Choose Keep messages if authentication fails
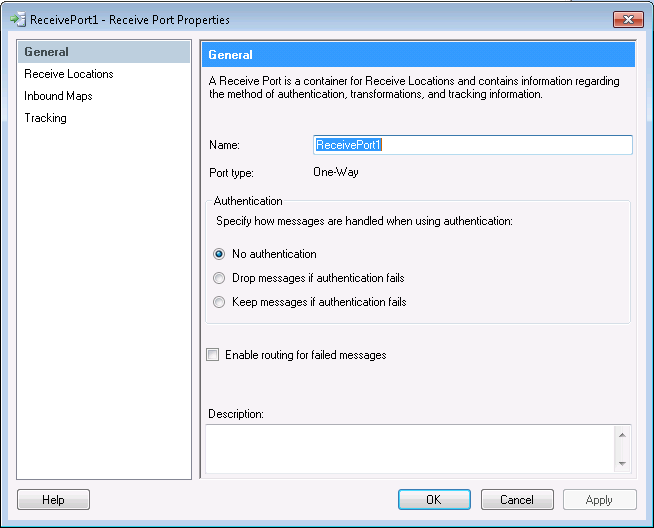The height and width of the screenshot is (528, 654). pyautogui.click(x=220, y=302)
